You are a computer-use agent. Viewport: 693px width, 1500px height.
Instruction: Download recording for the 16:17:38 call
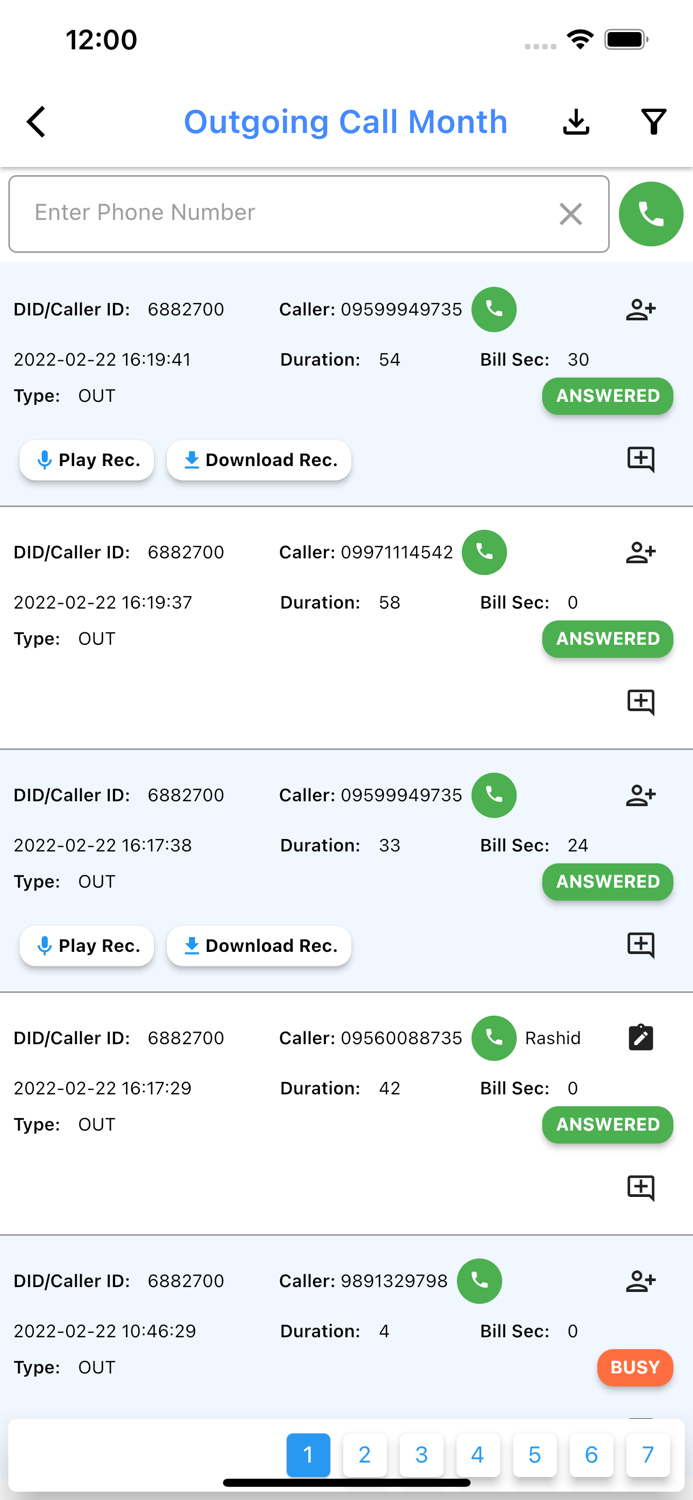point(259,946)
